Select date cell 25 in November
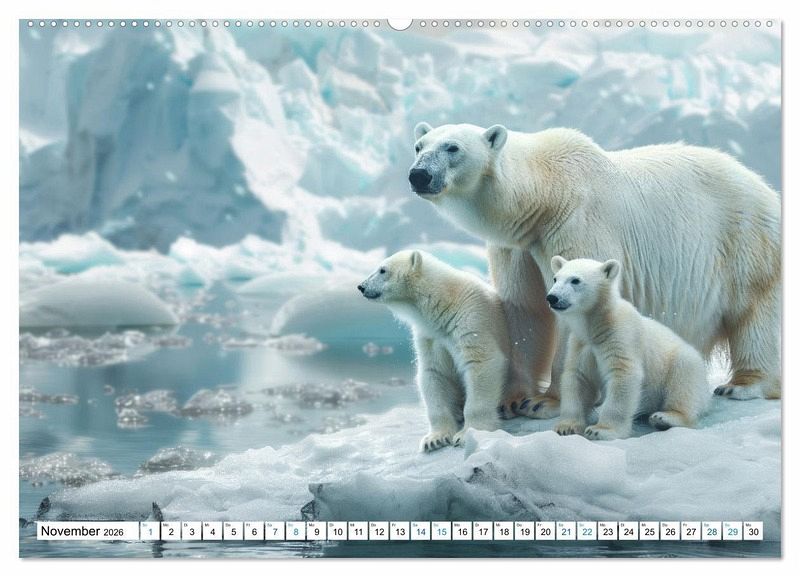This screenshot has width=800, height=577. coord(649,531)
